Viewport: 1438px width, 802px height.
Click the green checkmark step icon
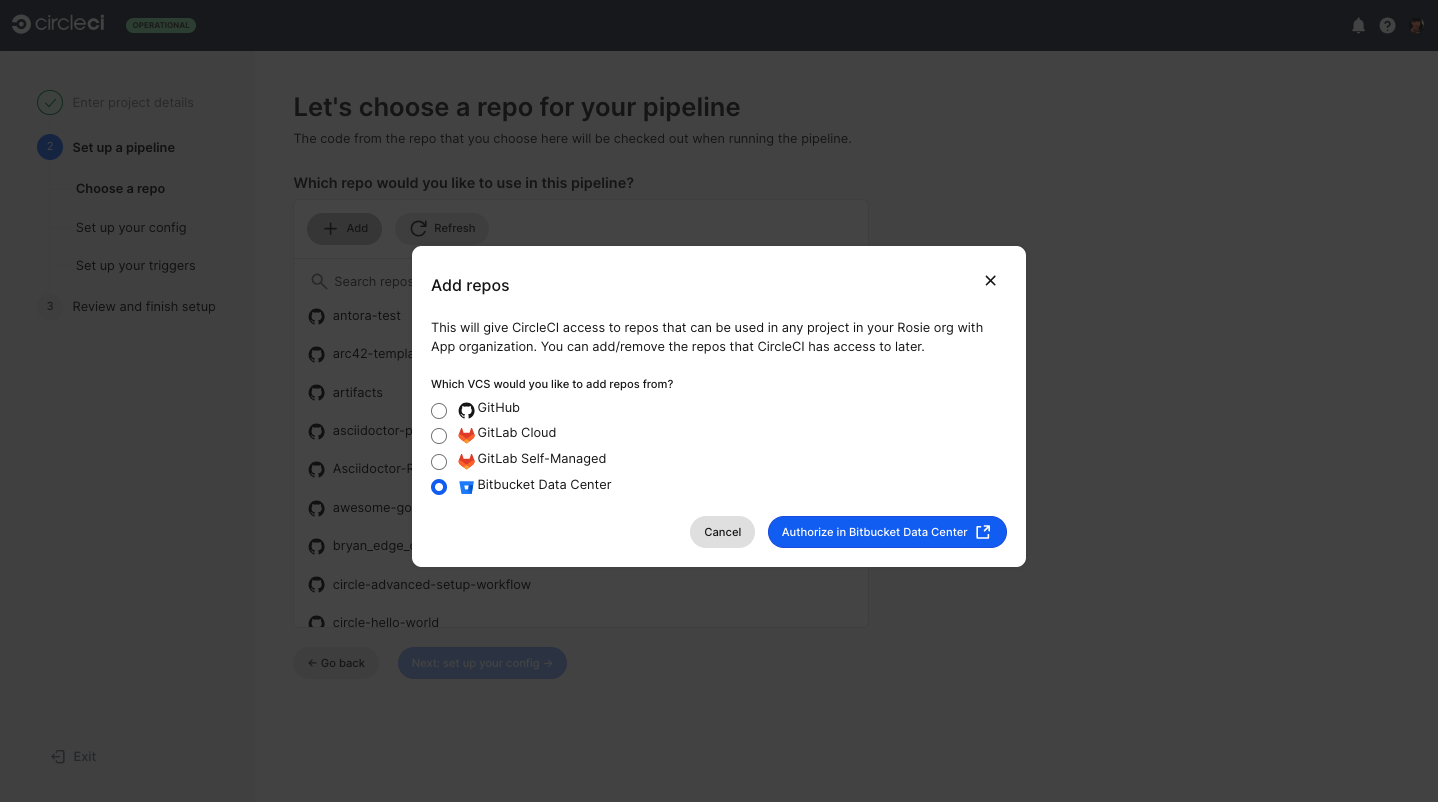pos(50,103)
